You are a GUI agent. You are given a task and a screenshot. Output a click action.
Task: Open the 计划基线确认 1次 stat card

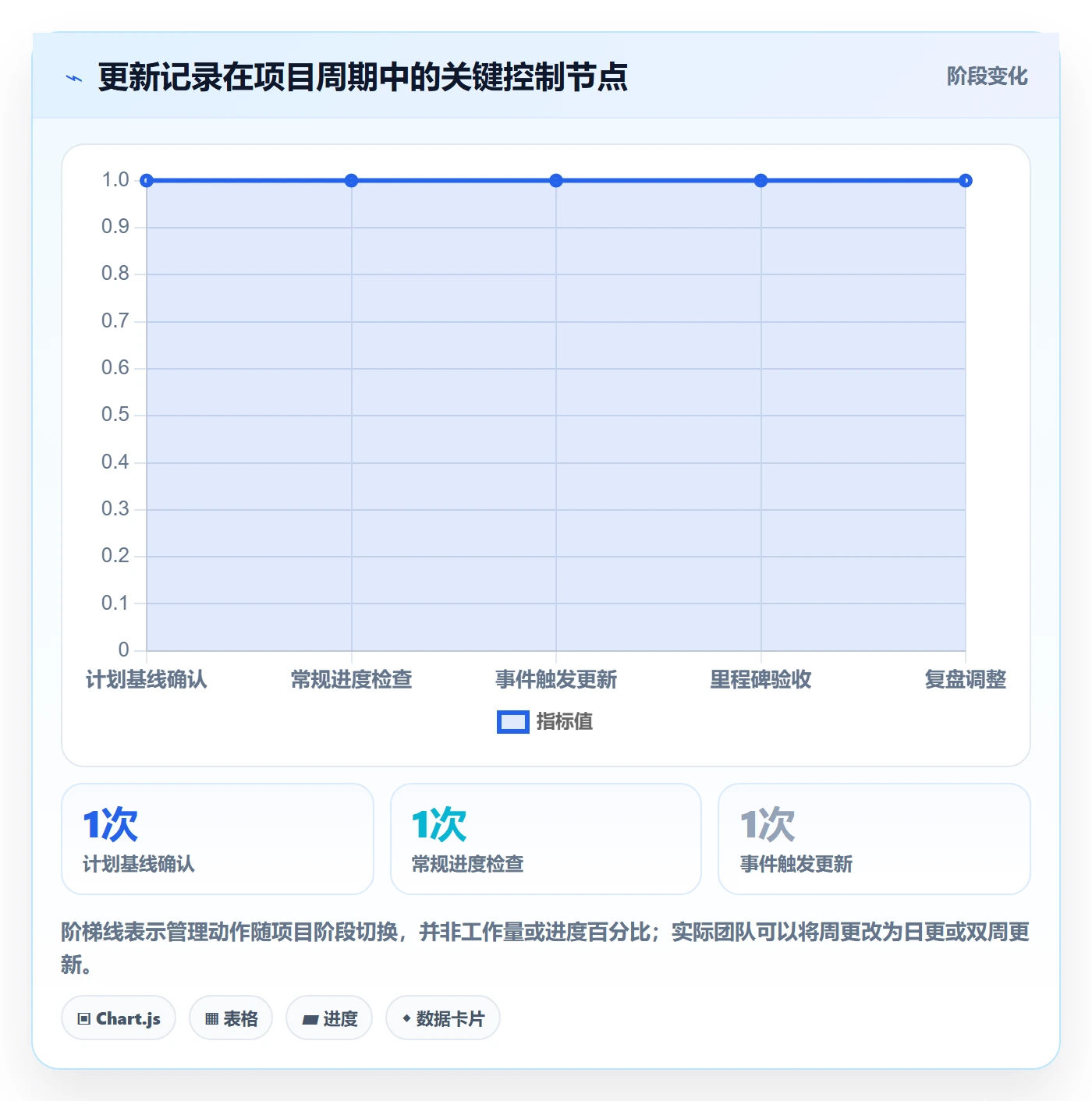point(218,839)
